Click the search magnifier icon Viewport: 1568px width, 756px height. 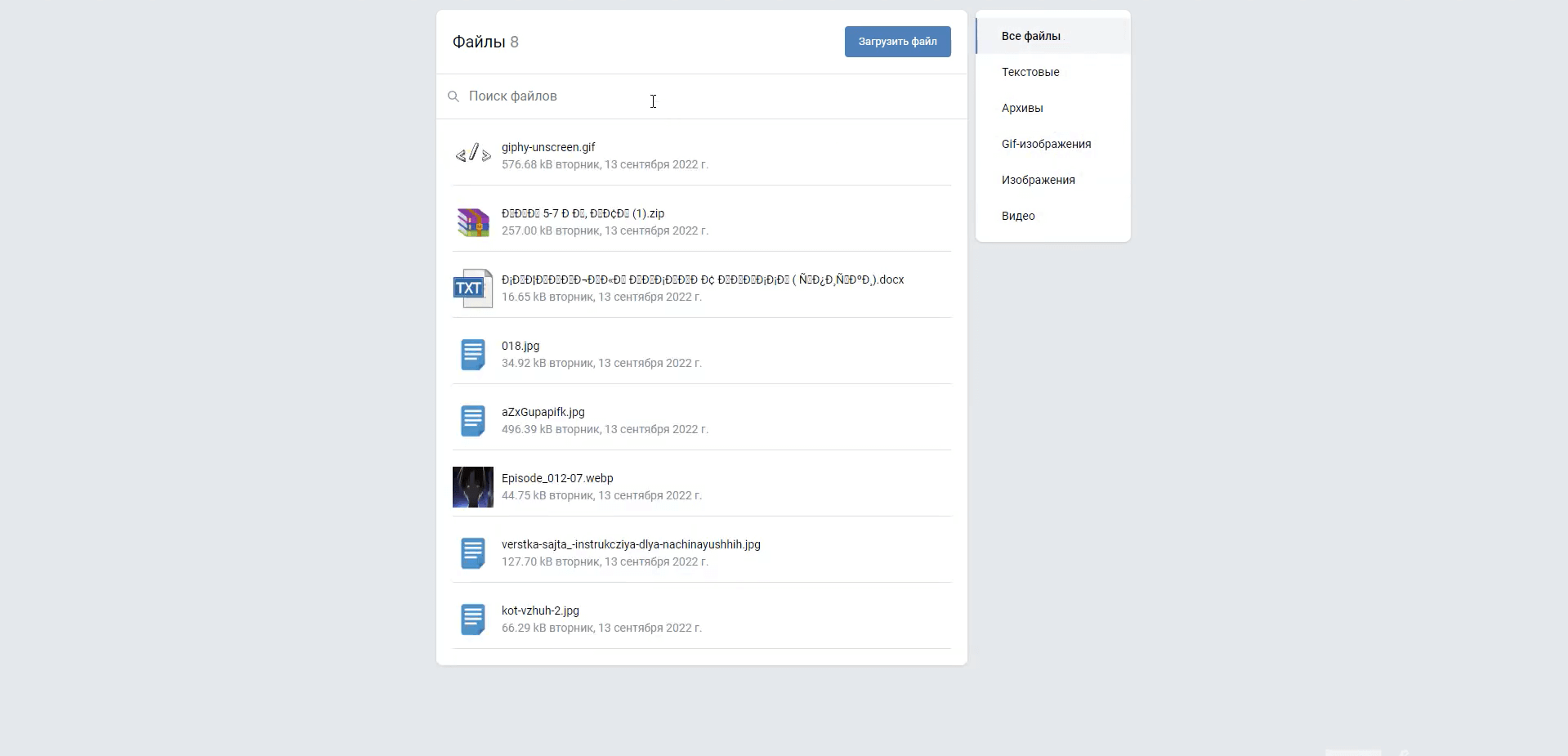coord(453,96)
